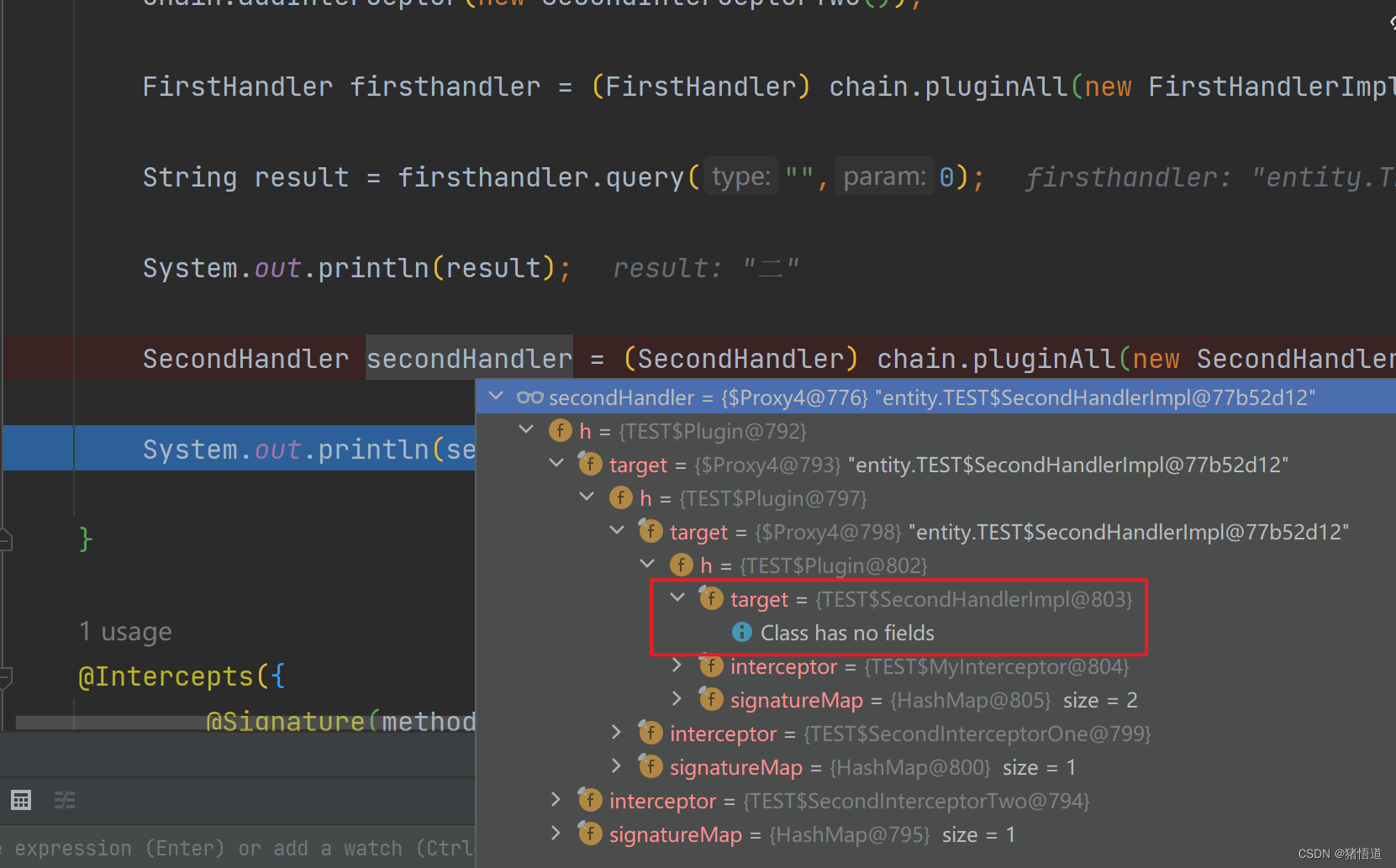Expand interceptor = {TEST$MyInterceptor@804} node
The width and height of the screenshot is (1396, 868).
coord(677,665)
